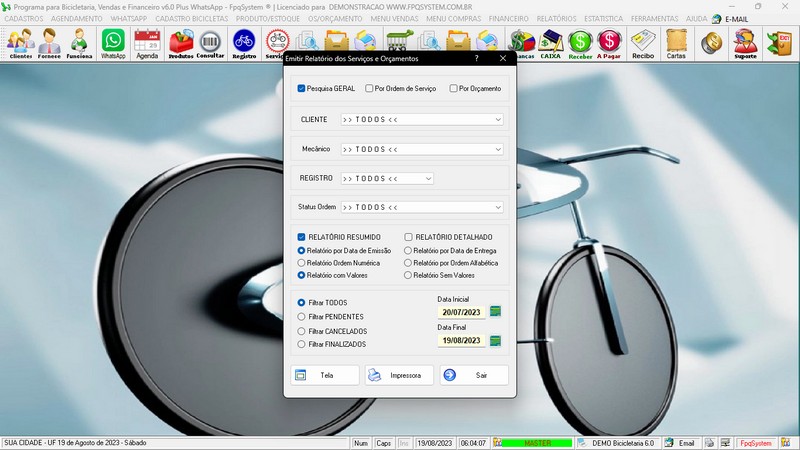Open the Mecânico dropdown list
The image size is (800, 450).
497,149
